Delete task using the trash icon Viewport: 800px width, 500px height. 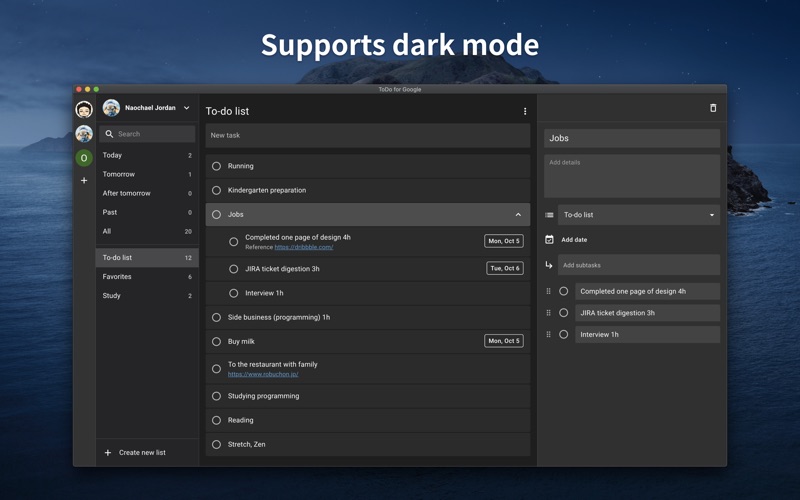click(x=713, y=108)
